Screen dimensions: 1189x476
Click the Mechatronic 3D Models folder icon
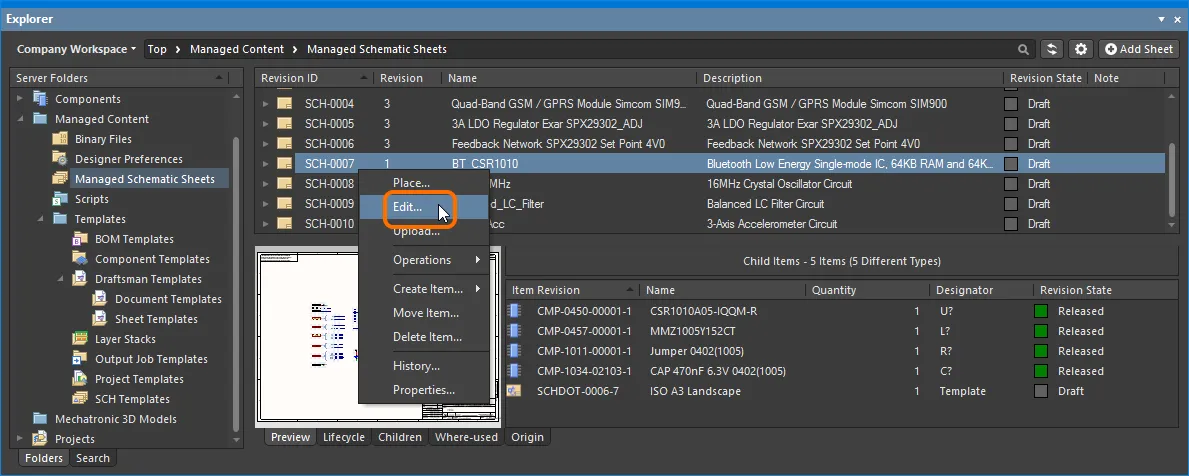coord(40,419)
